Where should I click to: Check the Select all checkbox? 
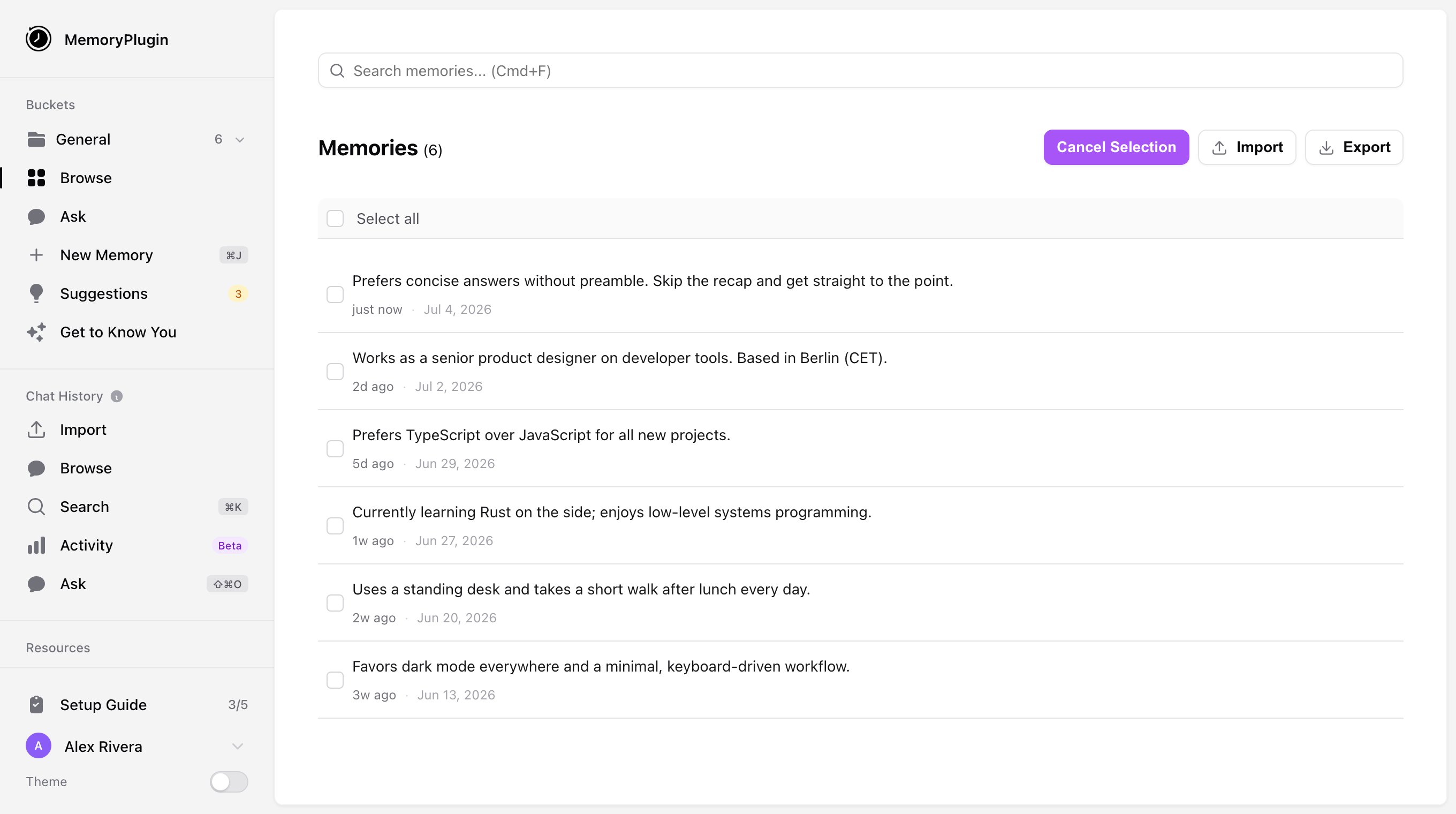coord(335,218)
